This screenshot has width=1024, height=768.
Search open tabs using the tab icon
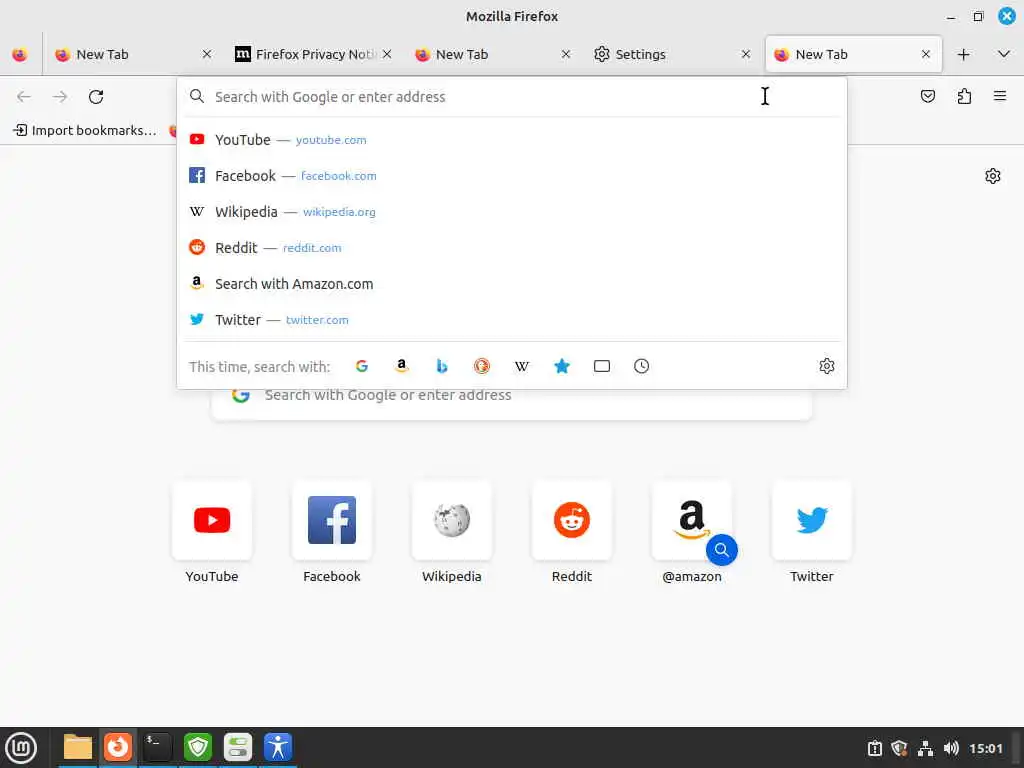[601, 366]
